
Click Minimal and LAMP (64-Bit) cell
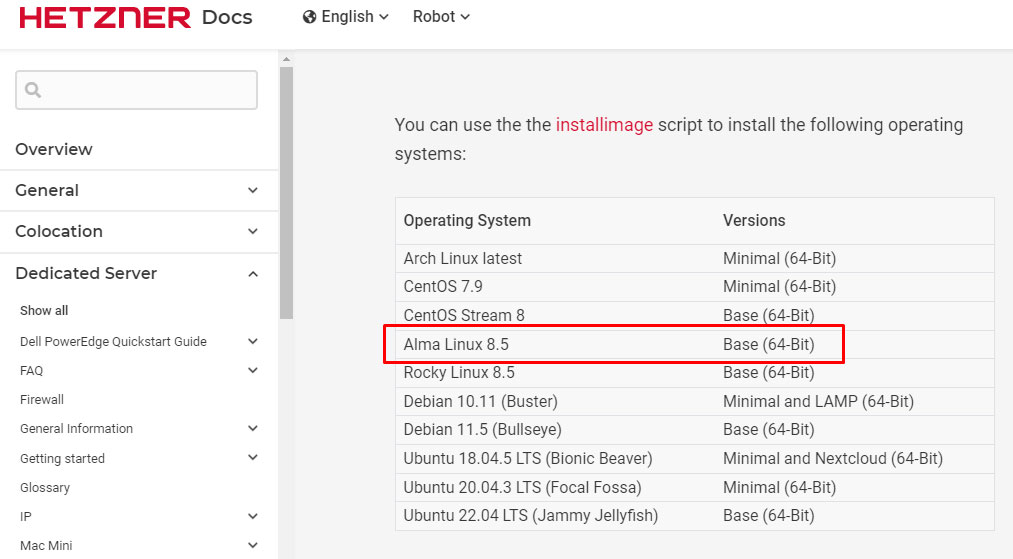(818, 401)
